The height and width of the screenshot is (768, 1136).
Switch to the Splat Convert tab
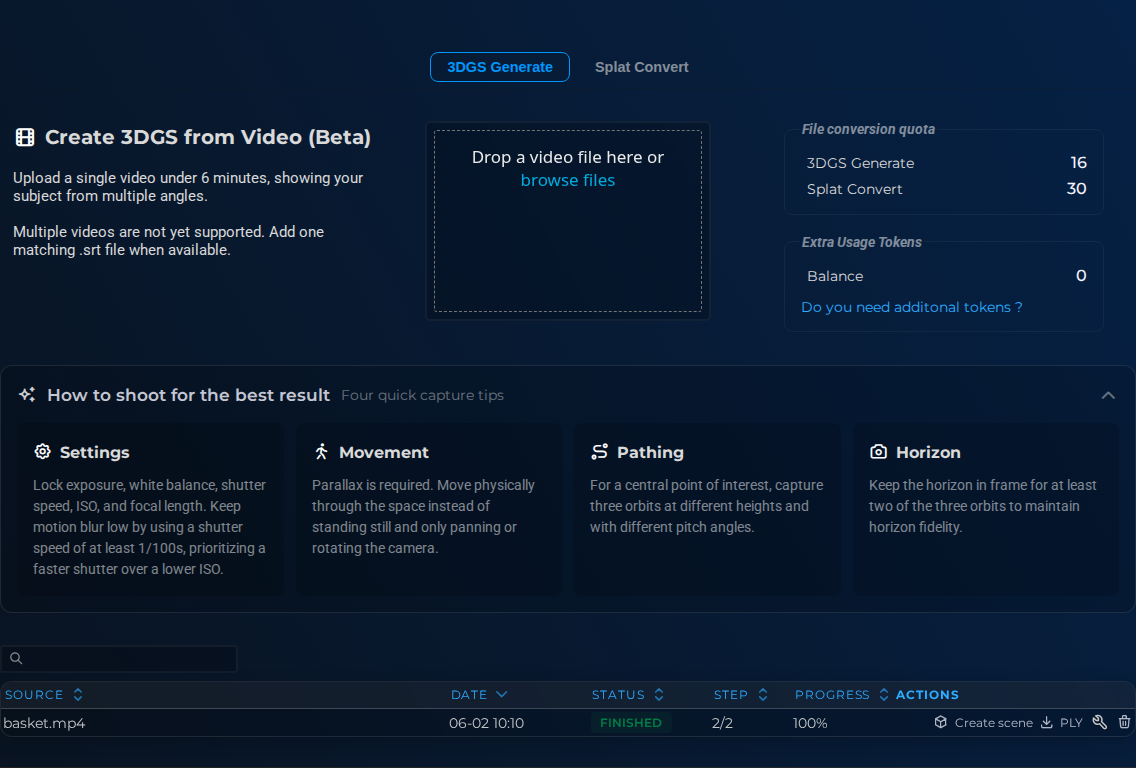pos(641,67)
